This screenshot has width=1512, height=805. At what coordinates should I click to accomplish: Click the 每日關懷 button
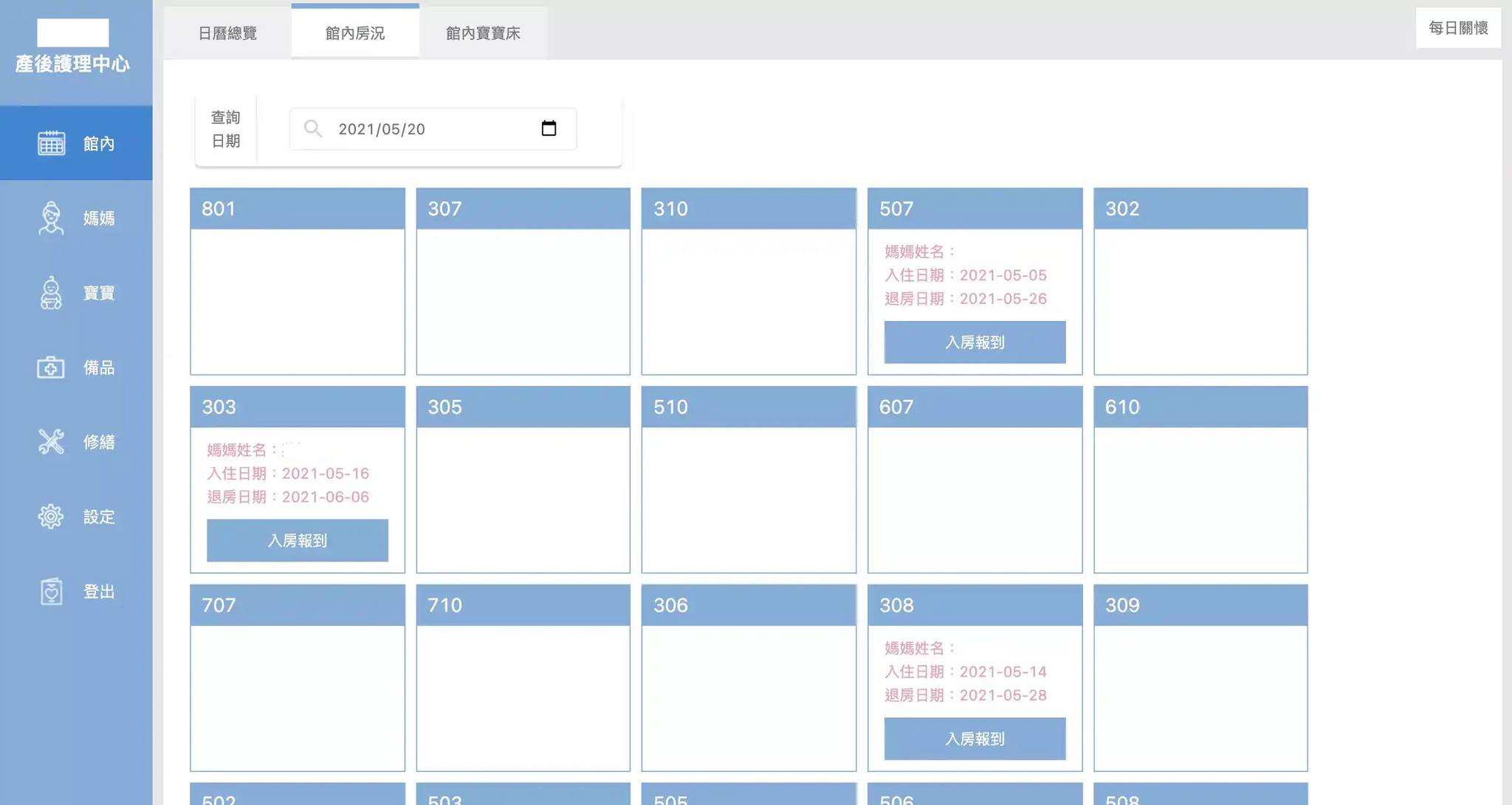[x=1458, y=28]
